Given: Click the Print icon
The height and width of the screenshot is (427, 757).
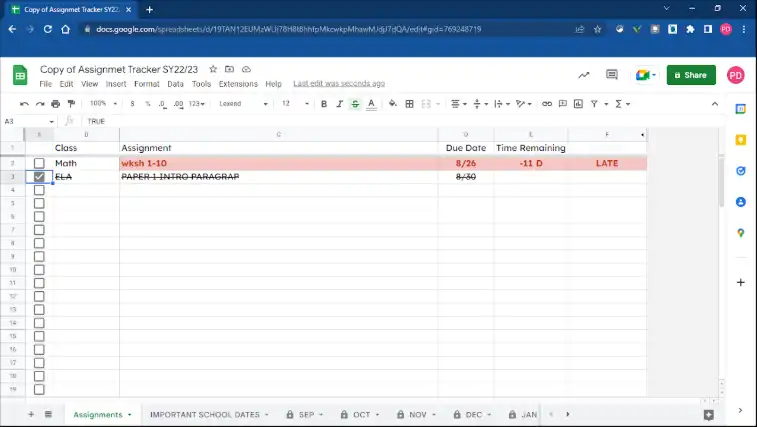Looking at the screenshot, I should click(x=56, y=104).
